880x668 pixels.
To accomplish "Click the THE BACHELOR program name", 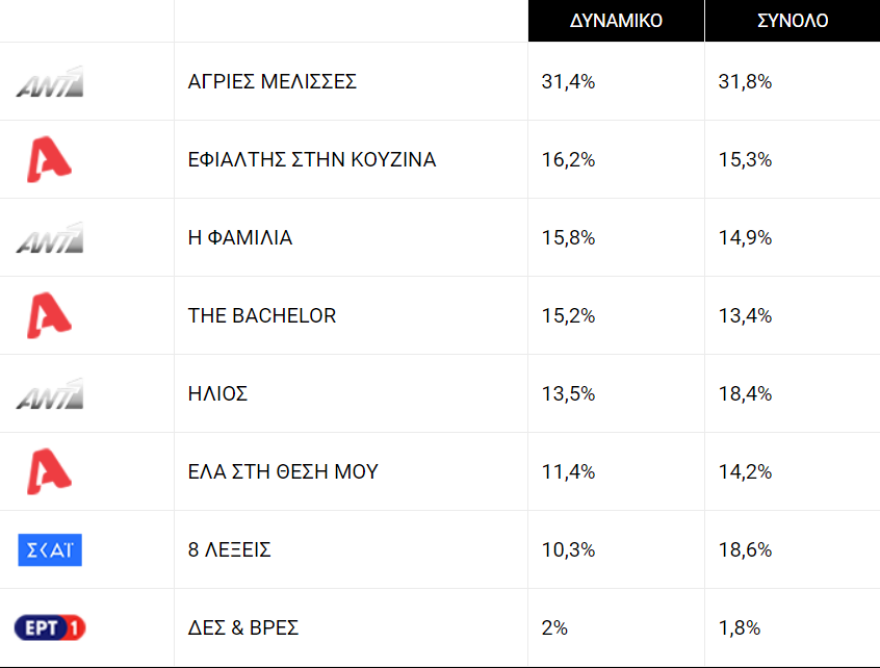I will [x=262, y=316].
